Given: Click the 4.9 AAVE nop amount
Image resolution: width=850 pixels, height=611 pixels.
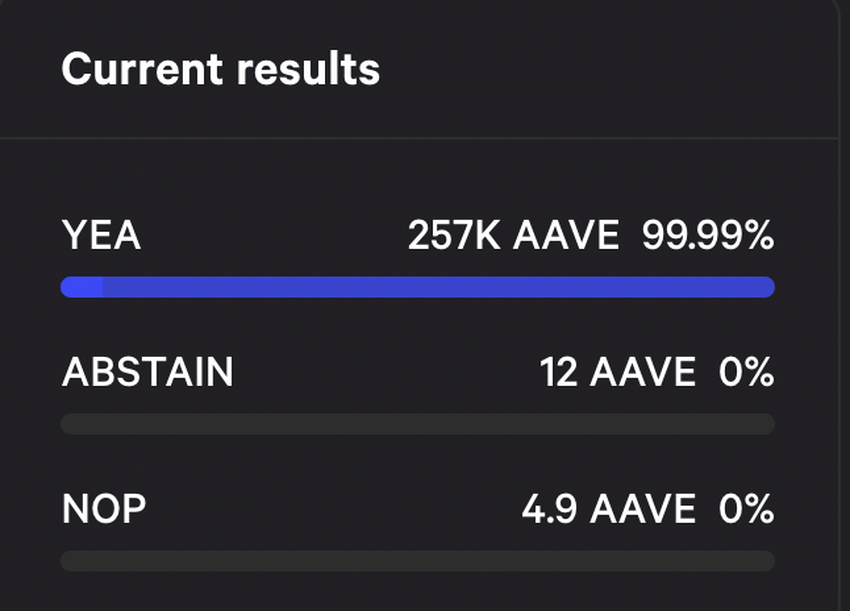Looking at the screenshot, I should coord(610,507).
